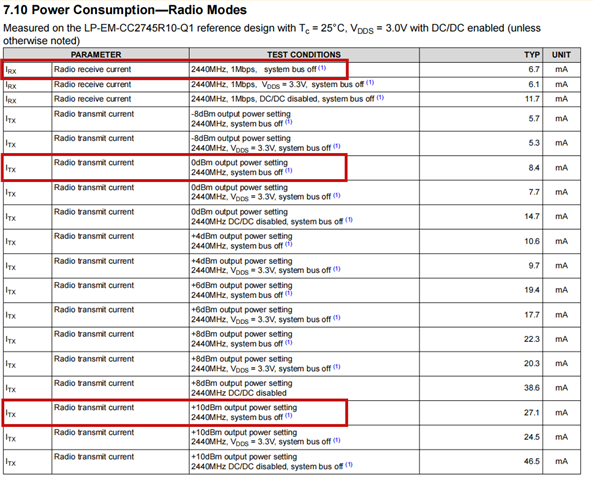This screenshot has width=594, height=480.
Task: Select the typical value 46.5
Action: tap(532, 461)
